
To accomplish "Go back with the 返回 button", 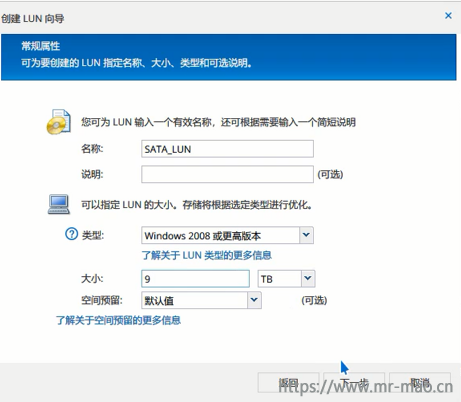I will (x=288, y=382).
